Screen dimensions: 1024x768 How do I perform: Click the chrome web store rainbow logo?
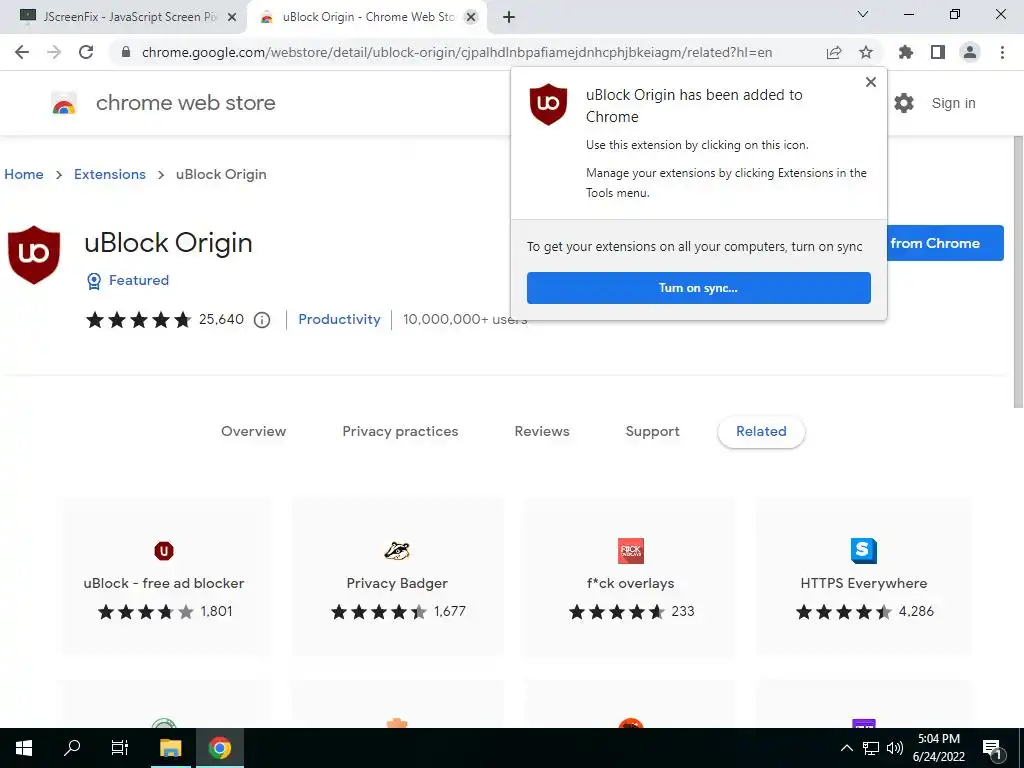[64, 103]
